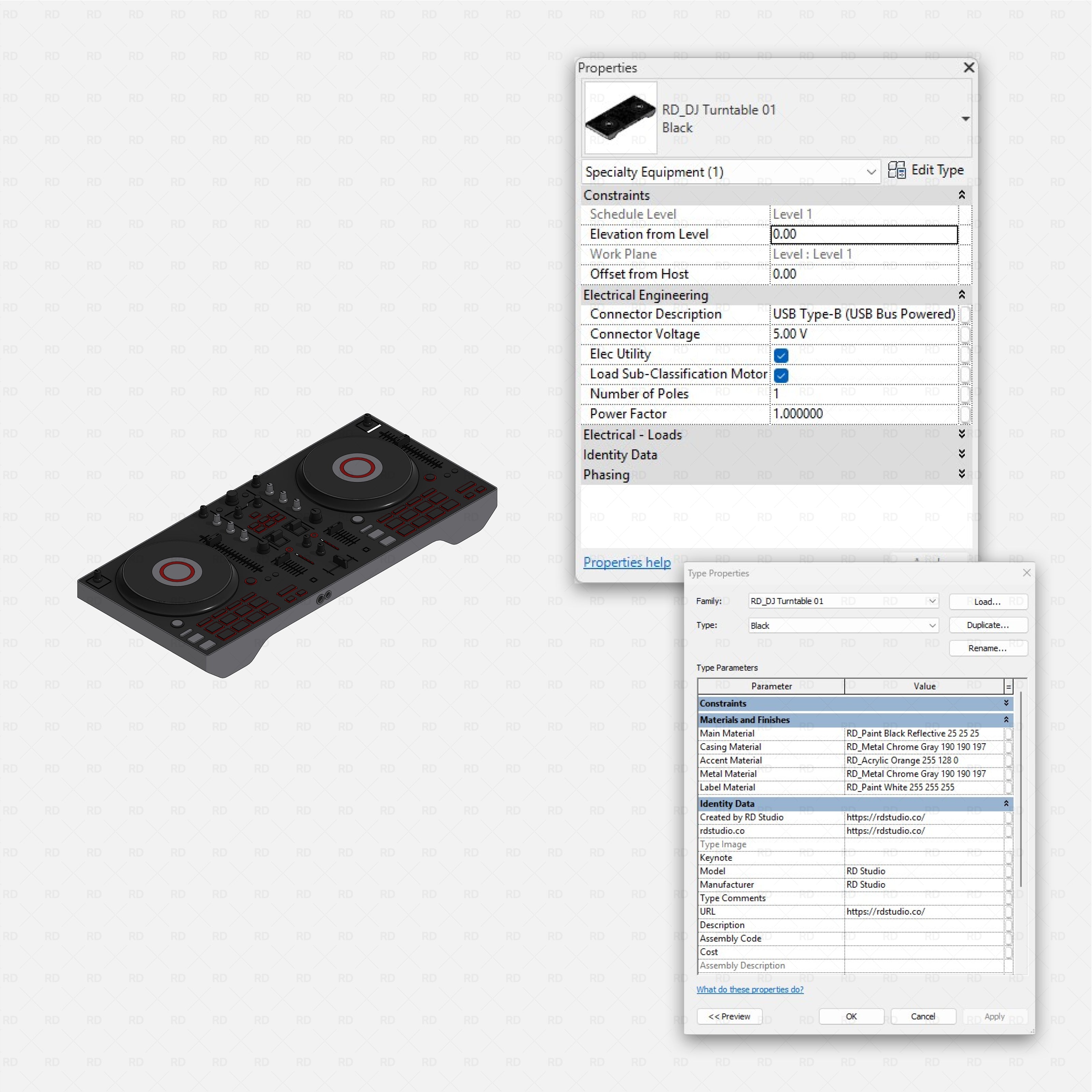Click the Connector Voltage associate button
Screen dimensions: 1092x1092
[x=965, y=334]
